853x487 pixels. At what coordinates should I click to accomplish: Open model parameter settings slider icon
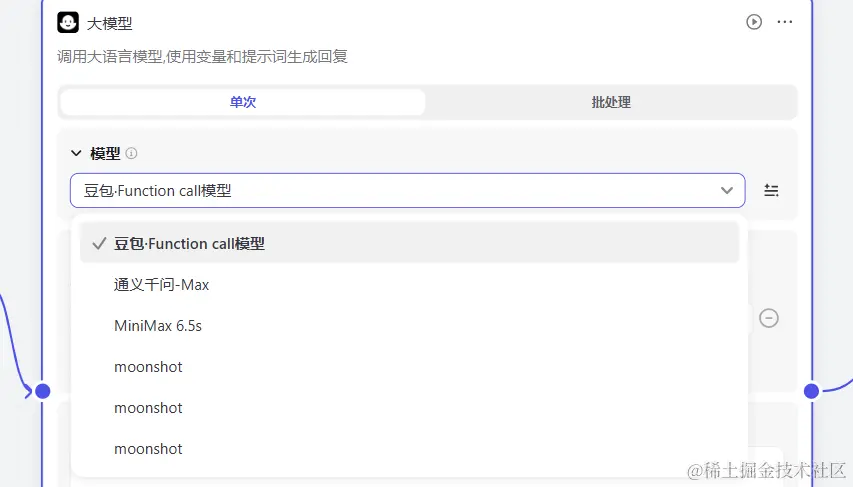(x=771, y=190)
